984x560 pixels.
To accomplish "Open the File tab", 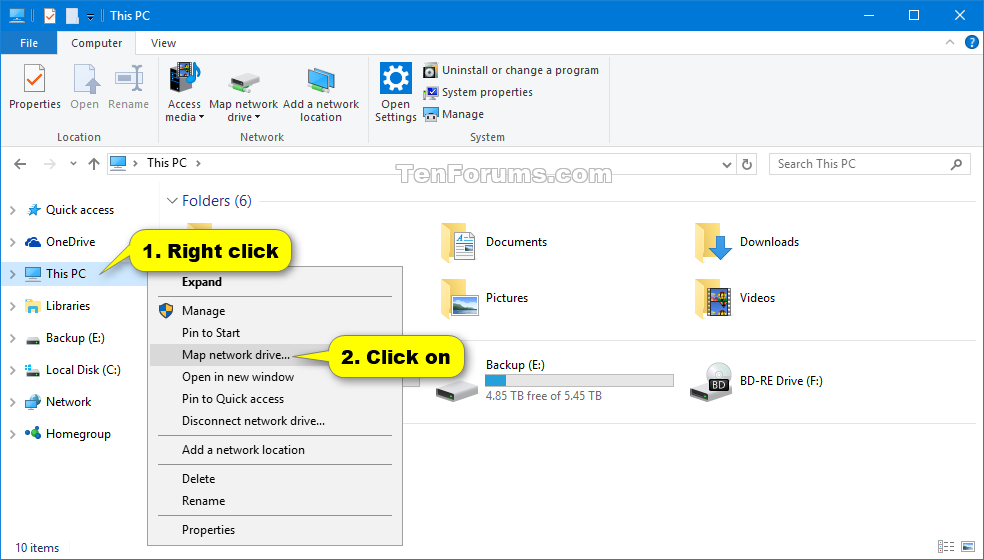I will tap(29, 43).
